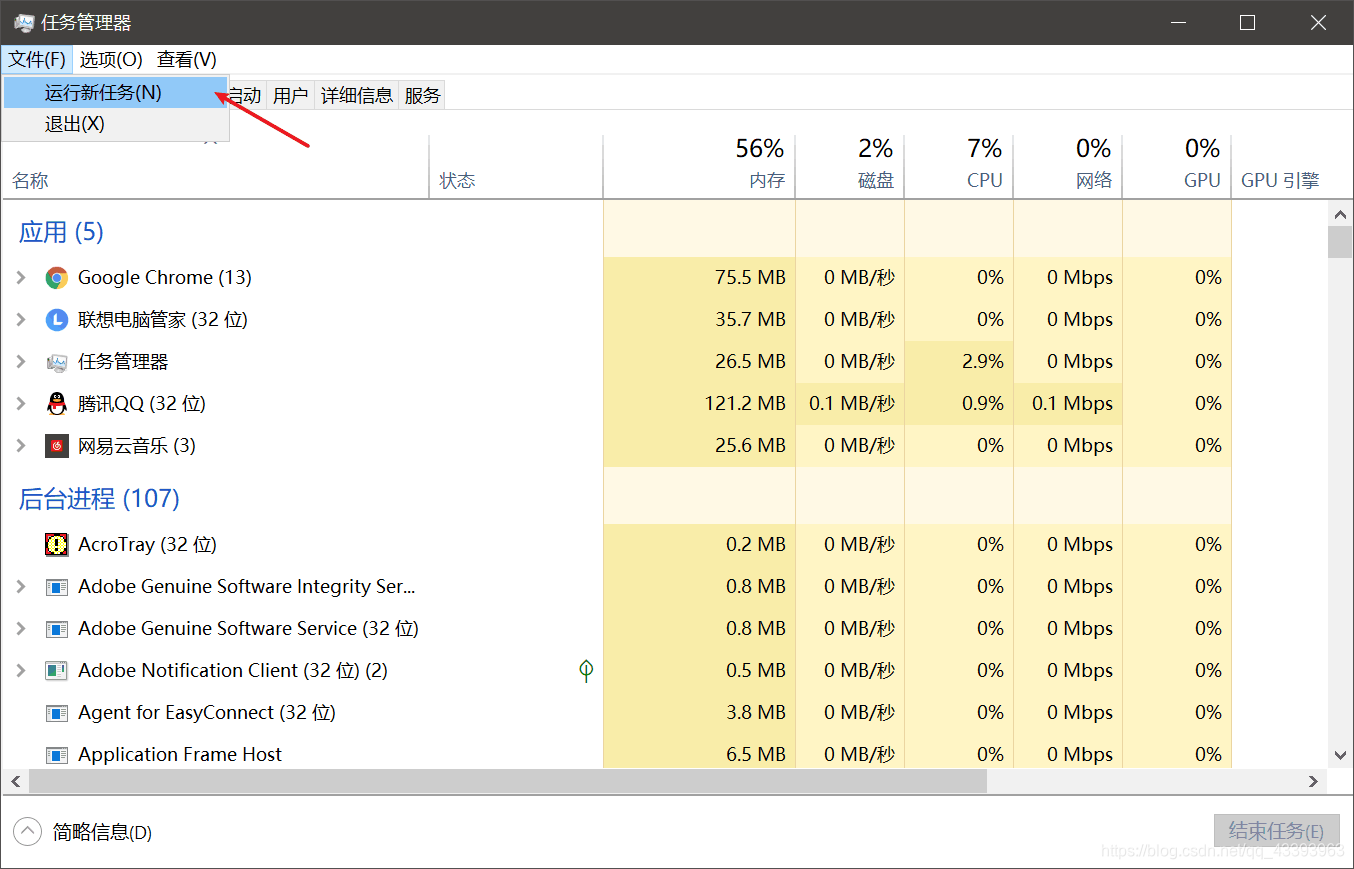Click the 网易云音乐 process icon
This screenshot has width=1354, height=869.
(57, 446)
